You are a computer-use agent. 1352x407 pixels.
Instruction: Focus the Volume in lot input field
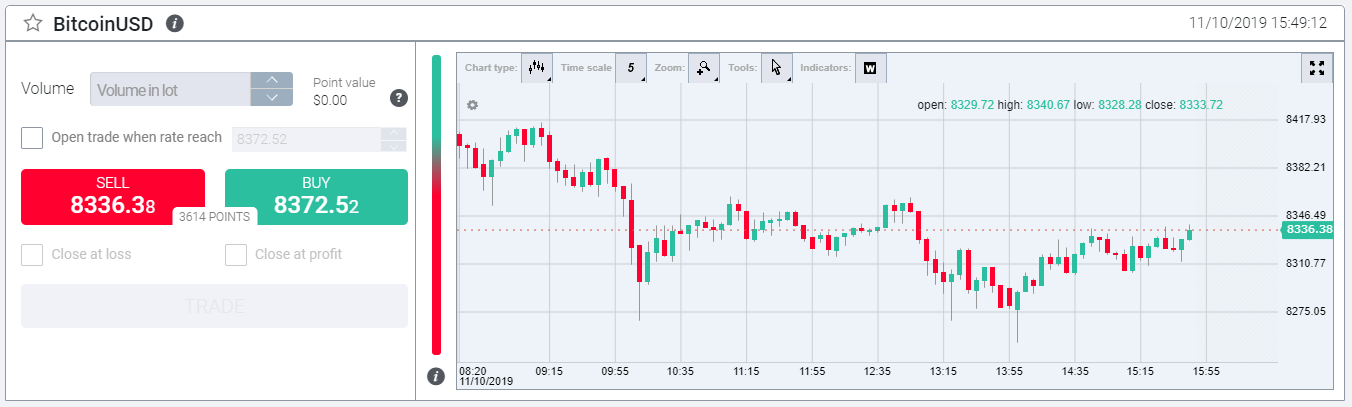tap(170, 89)
